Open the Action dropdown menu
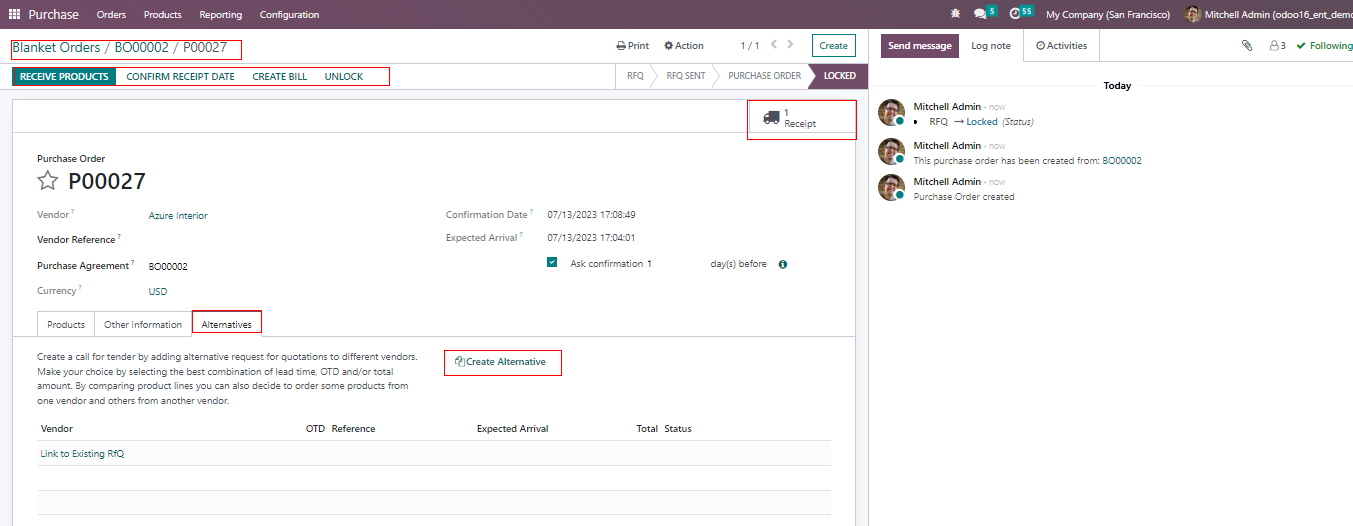Screen dimensions: 1353x526 pyautogui.click(x=684, y=46)
